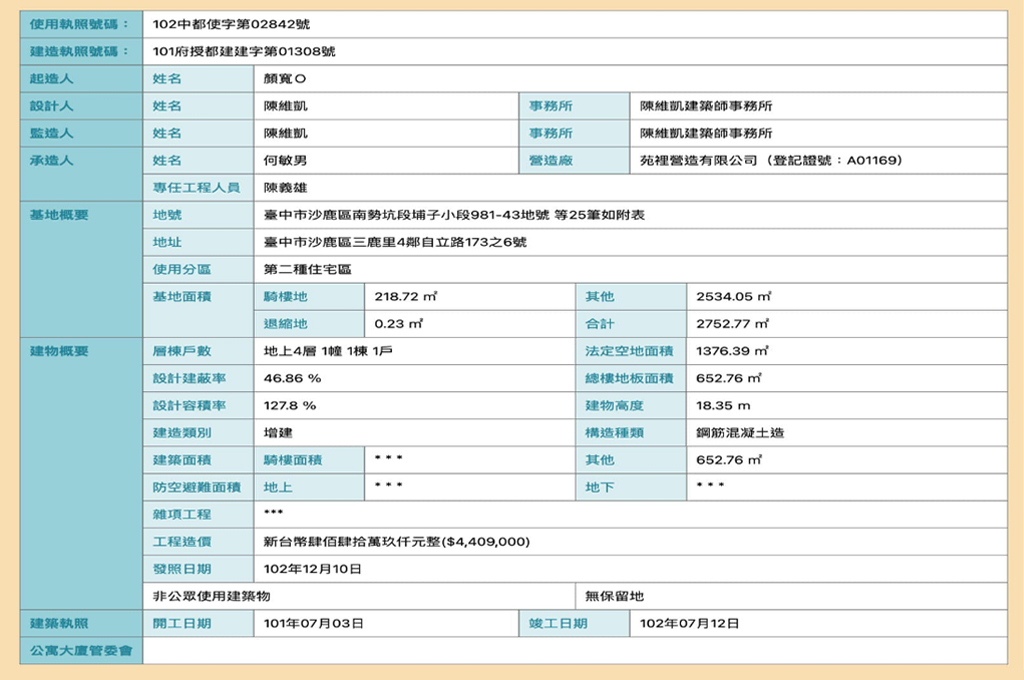Select the 工程造價 amount $4,409,000 text
Image resolution: width=1024 pixels, height=680 pixels.
pyautogui.click(x=396, y=542)
